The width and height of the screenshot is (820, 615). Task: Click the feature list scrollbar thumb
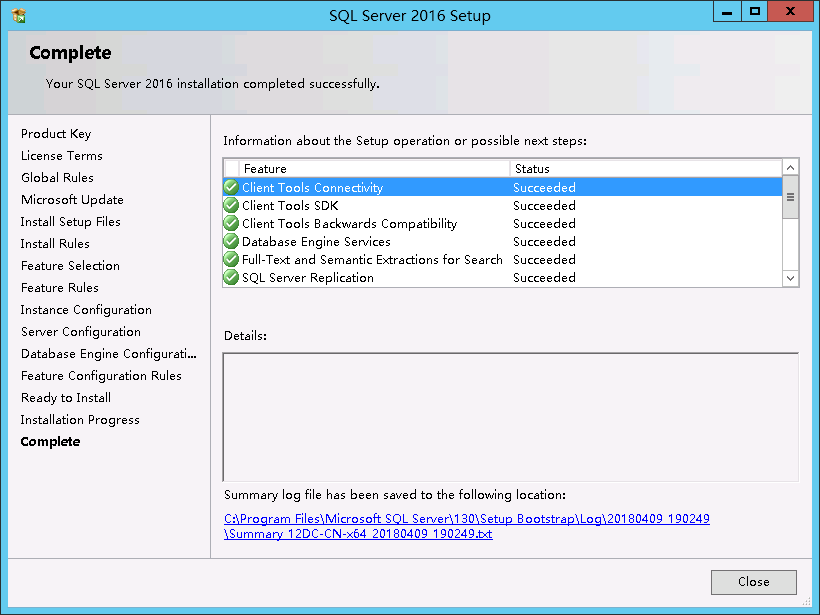790,197
